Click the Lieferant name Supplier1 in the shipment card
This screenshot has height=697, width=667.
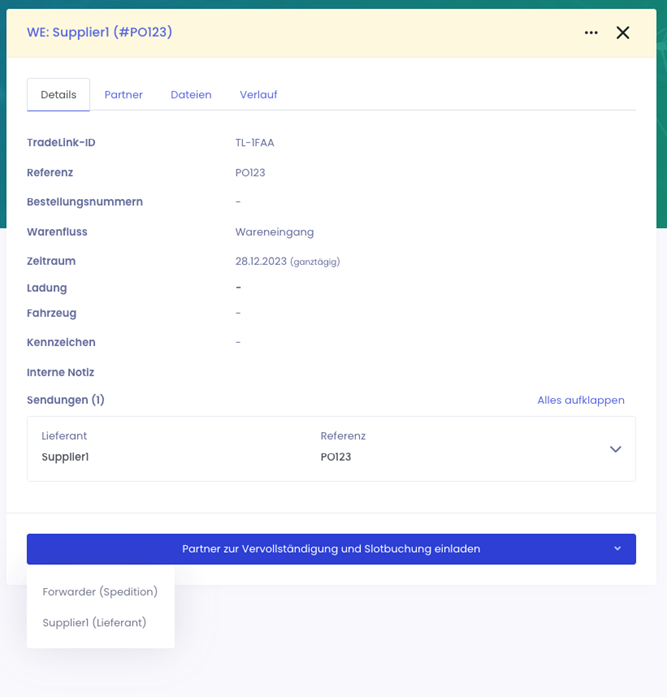[65, 457]
